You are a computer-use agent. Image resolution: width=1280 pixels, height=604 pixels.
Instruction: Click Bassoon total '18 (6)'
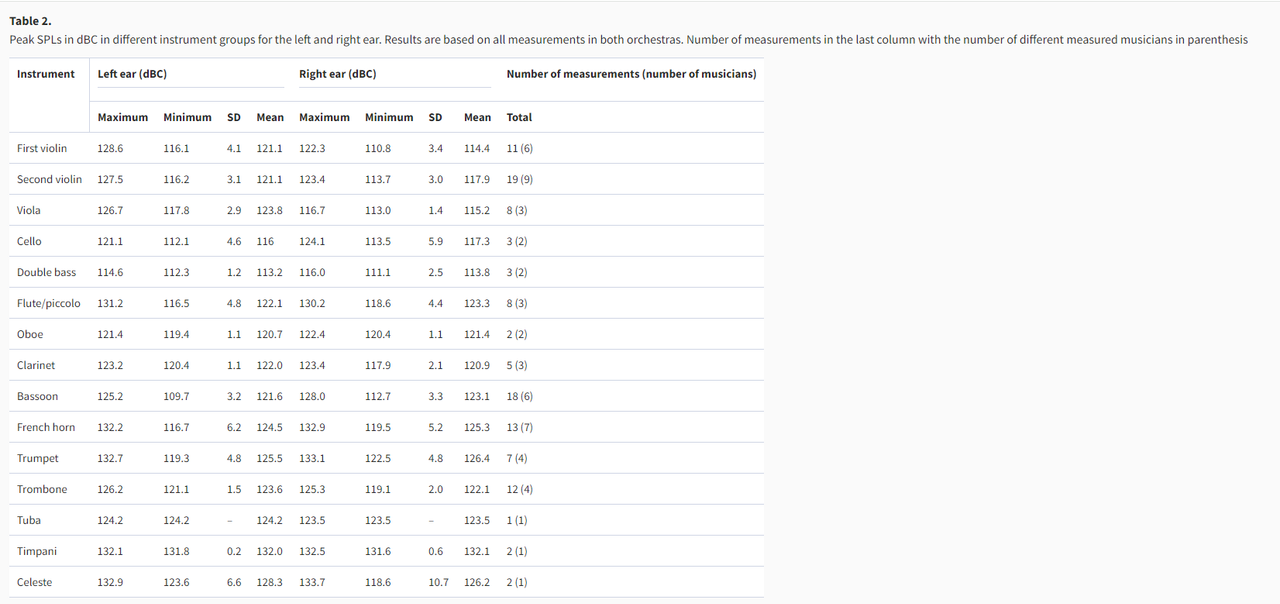tap(520, 396)
